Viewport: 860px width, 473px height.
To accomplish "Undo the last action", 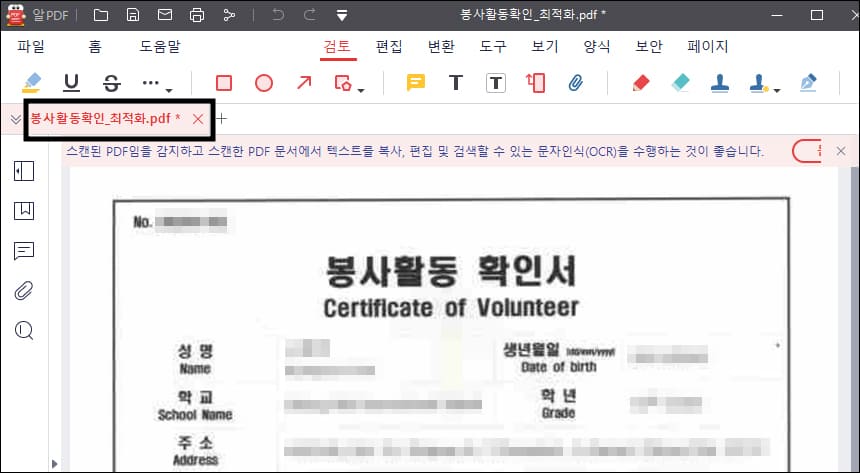I will 278,15.
